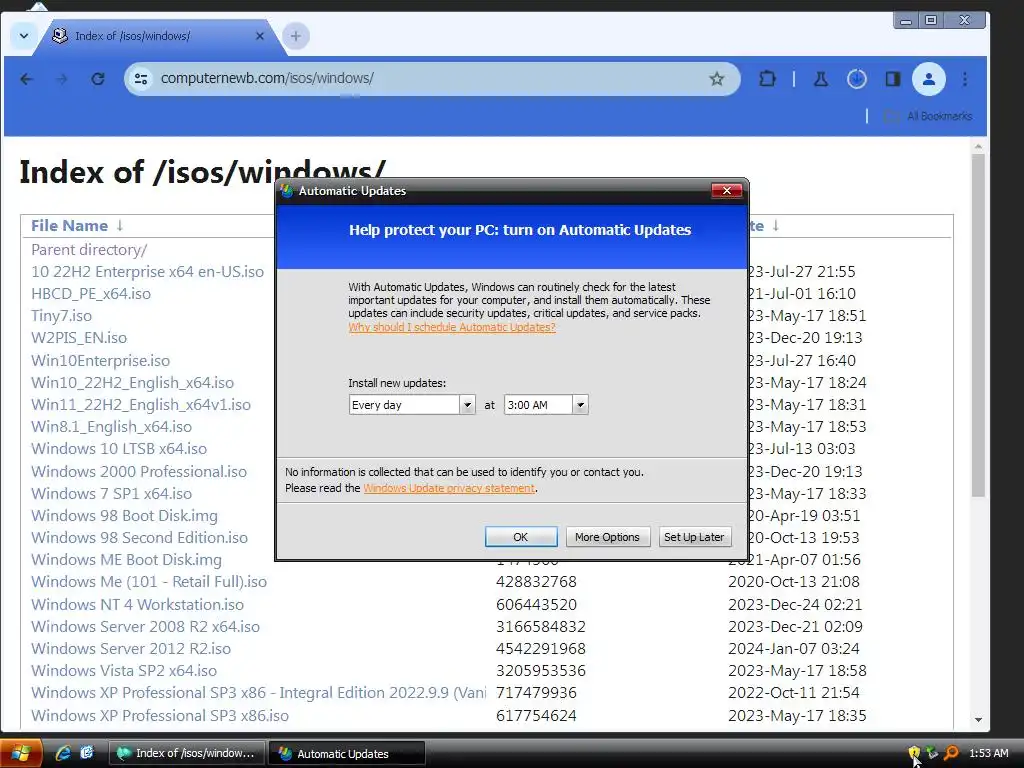The image size is (1024, 768).
Task: Open Why should I schedule Automatic Updates link
Action: (452, 327)
